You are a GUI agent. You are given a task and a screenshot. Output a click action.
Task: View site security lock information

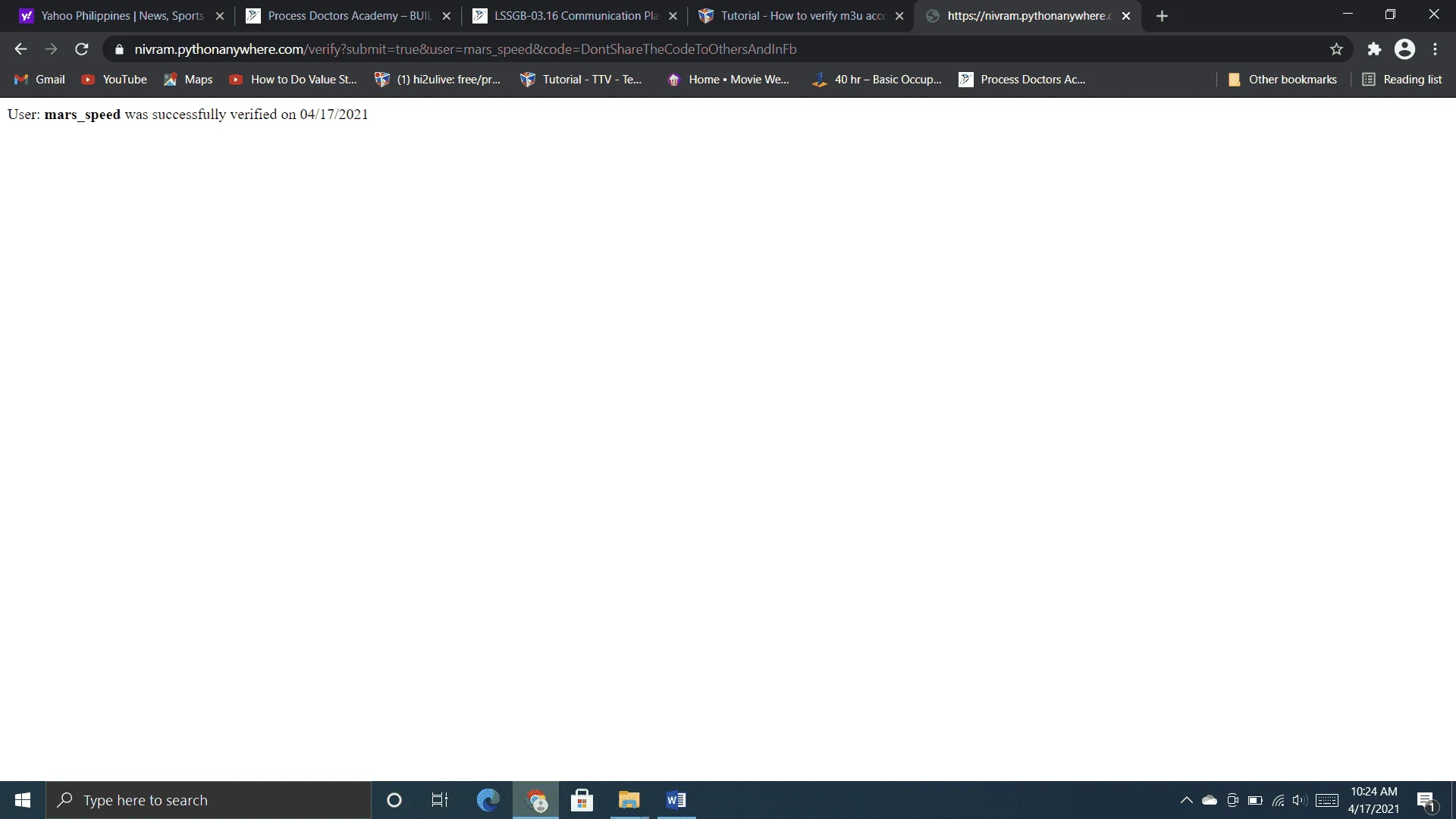click(x=119, y=49)
